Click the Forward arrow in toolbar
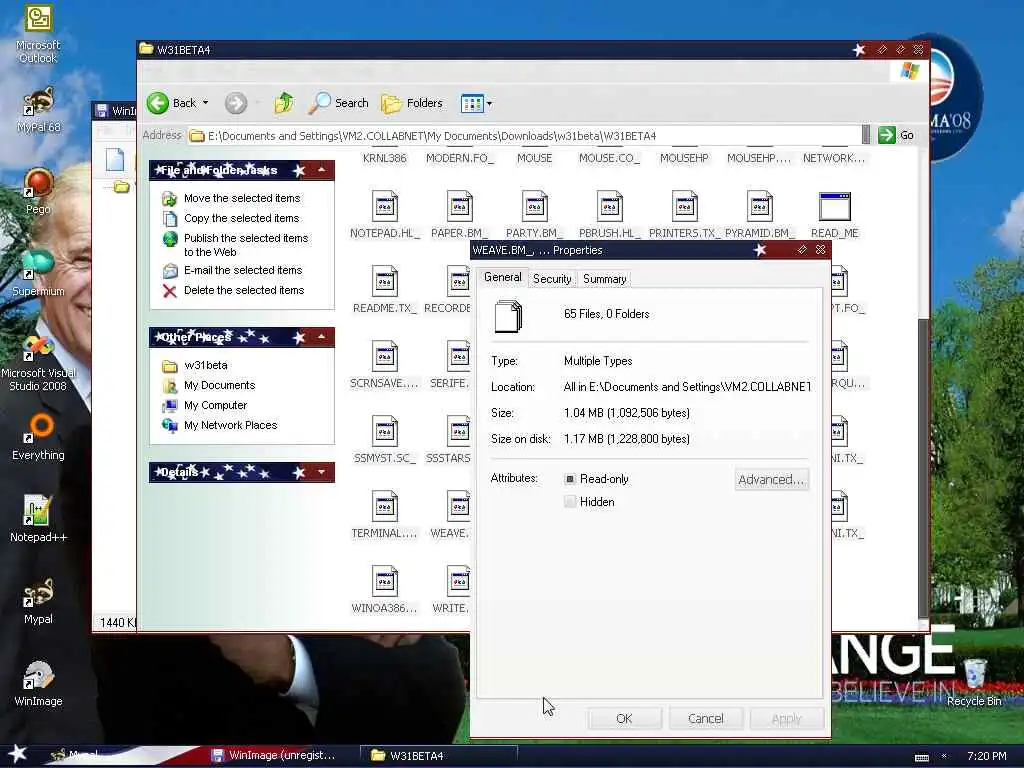Image resolution: width=1024 pixels, height=768 pixels. 236,103
